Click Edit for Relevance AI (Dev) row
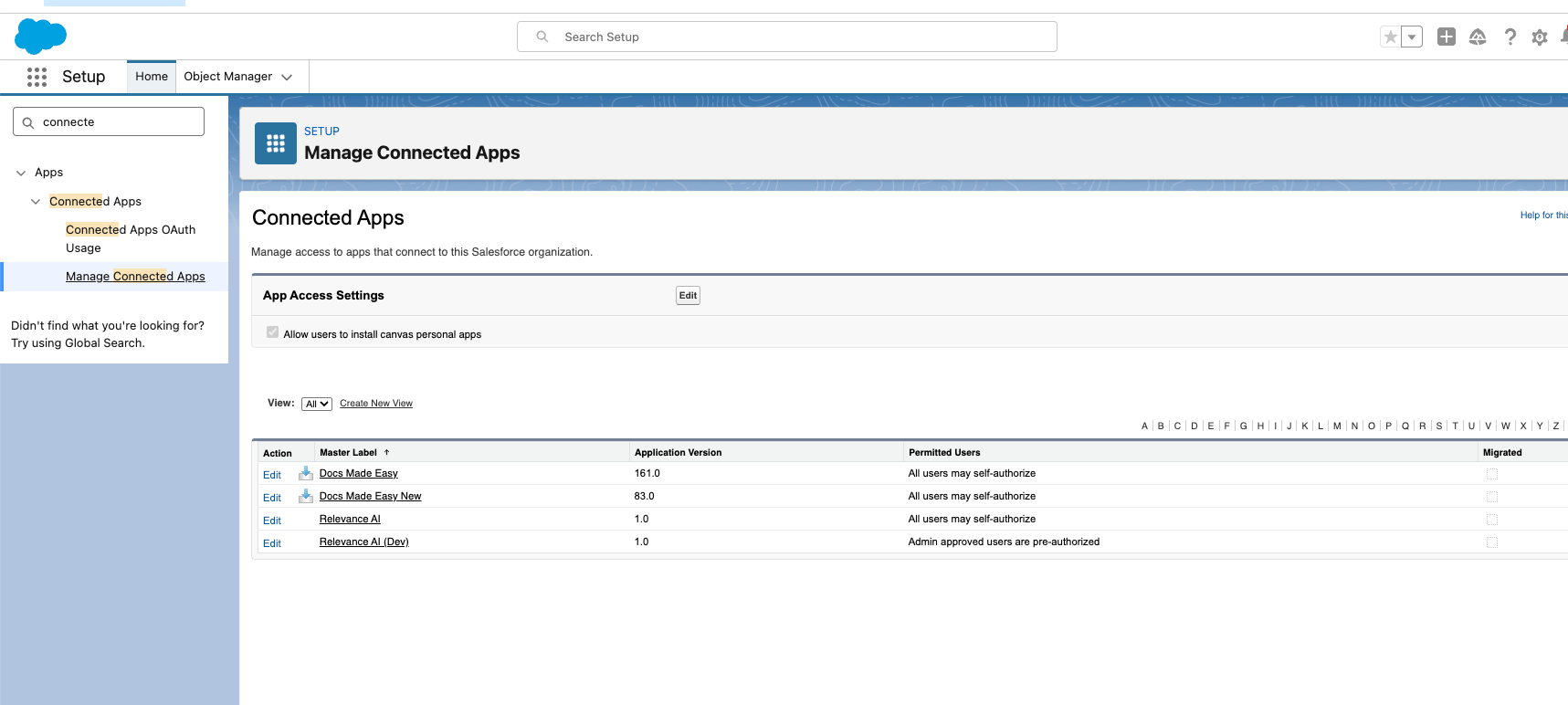The image size is (1568, 705). [x=272, y=543]
